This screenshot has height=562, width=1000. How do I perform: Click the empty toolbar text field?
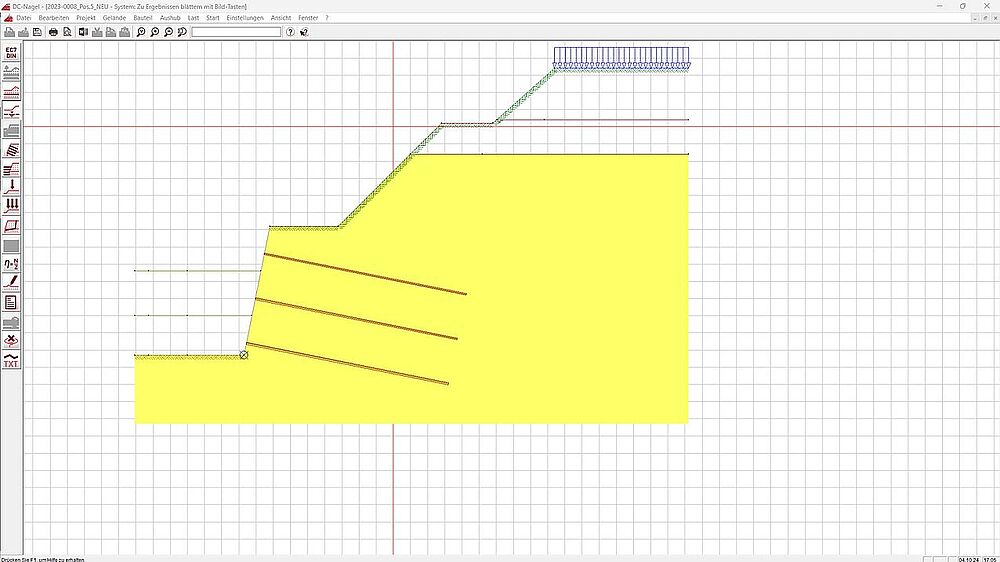[236, 32]
